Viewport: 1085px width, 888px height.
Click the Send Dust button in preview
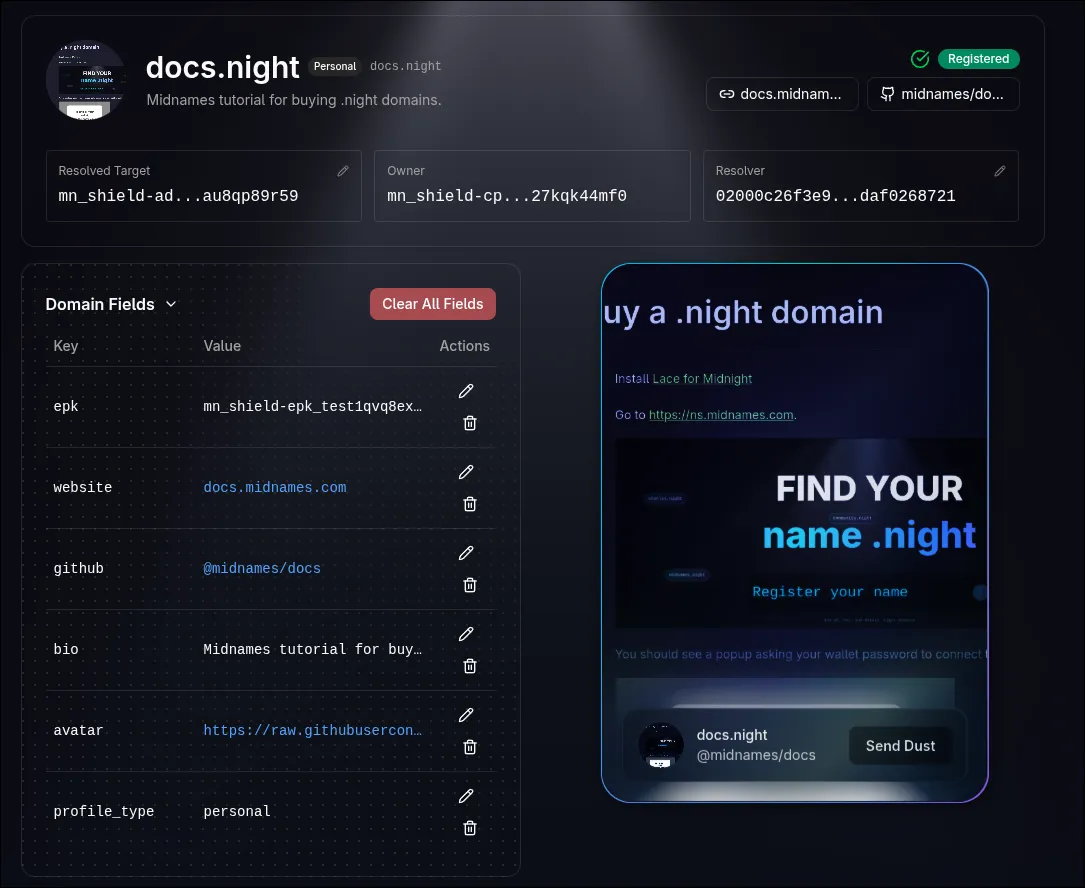coord(899,745)
